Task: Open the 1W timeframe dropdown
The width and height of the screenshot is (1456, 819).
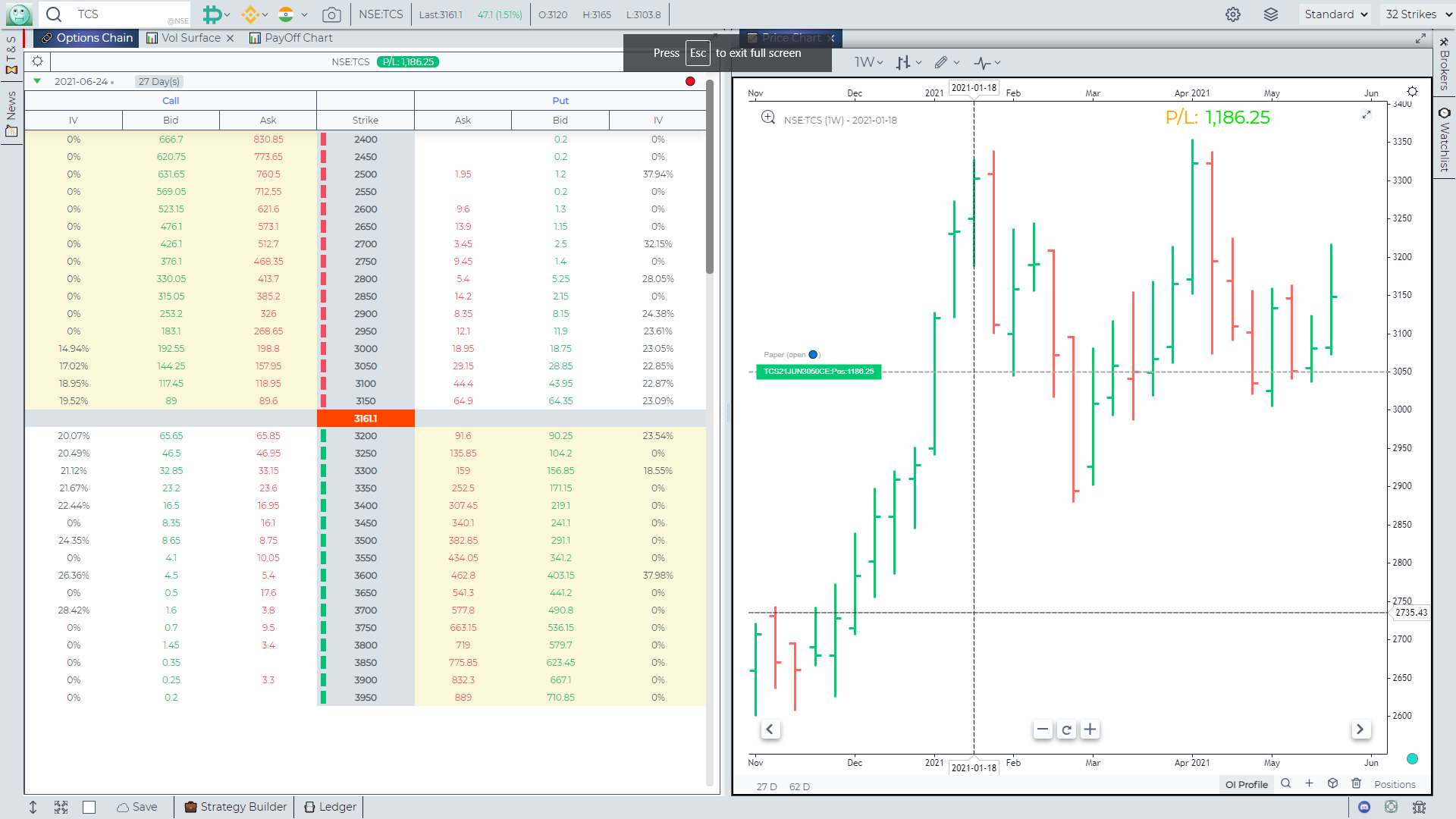Action: pos(867,62)
